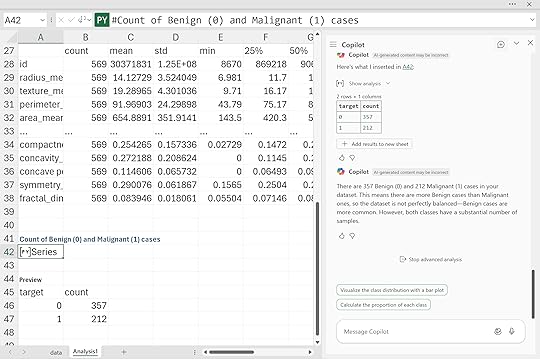The image size is (540, 360).
Task: Select cell A42 containing Series Python object
Action: coord(41,252)
